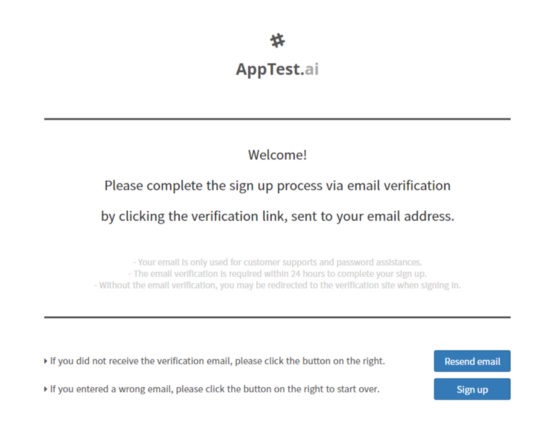The image size is (552, 424).
Task: Click the AppTest.ai brand name
Action: click(x=277, y=69)
